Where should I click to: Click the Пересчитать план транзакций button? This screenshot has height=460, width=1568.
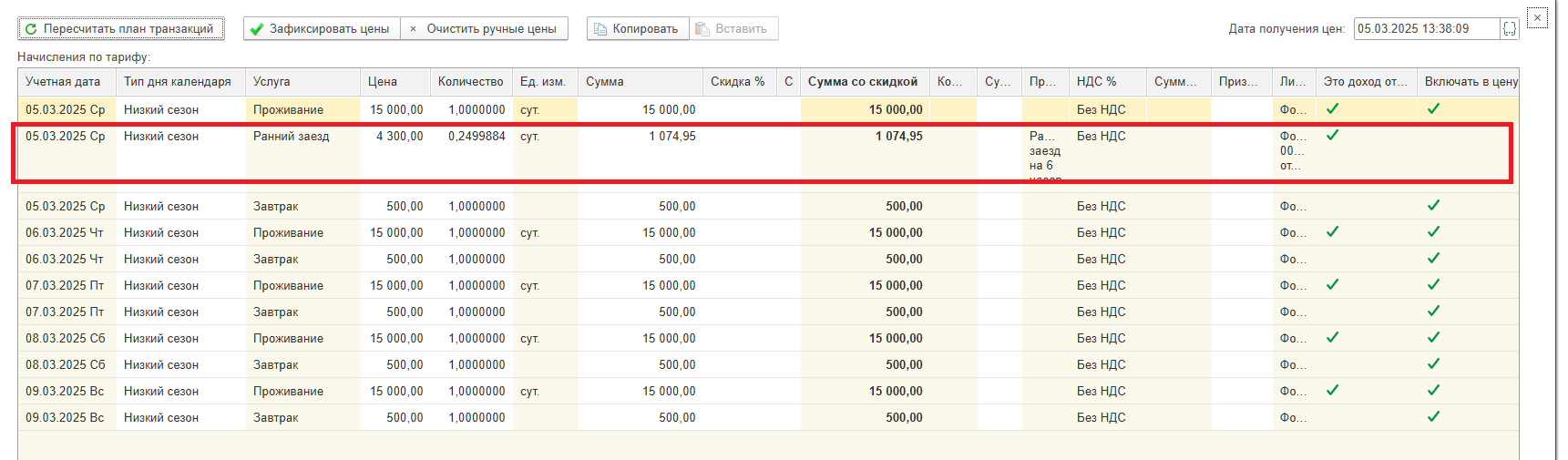pyautogui.click(x=121, y=28)
